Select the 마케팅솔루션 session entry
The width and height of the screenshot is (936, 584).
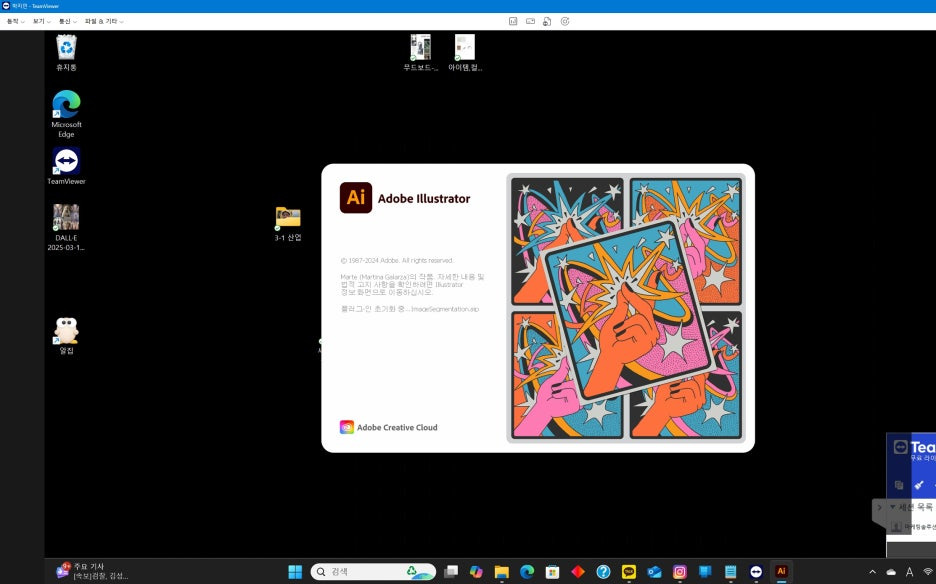point(913,527)
